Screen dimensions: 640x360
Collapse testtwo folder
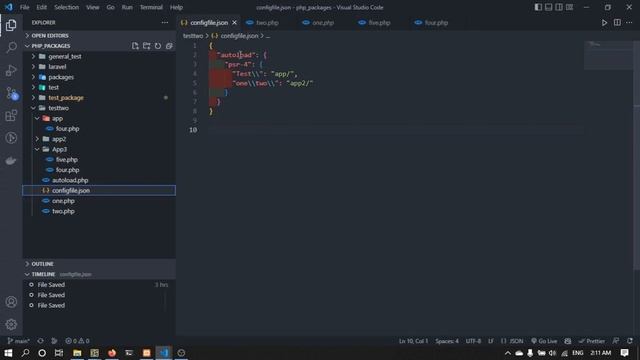point(99,108)
